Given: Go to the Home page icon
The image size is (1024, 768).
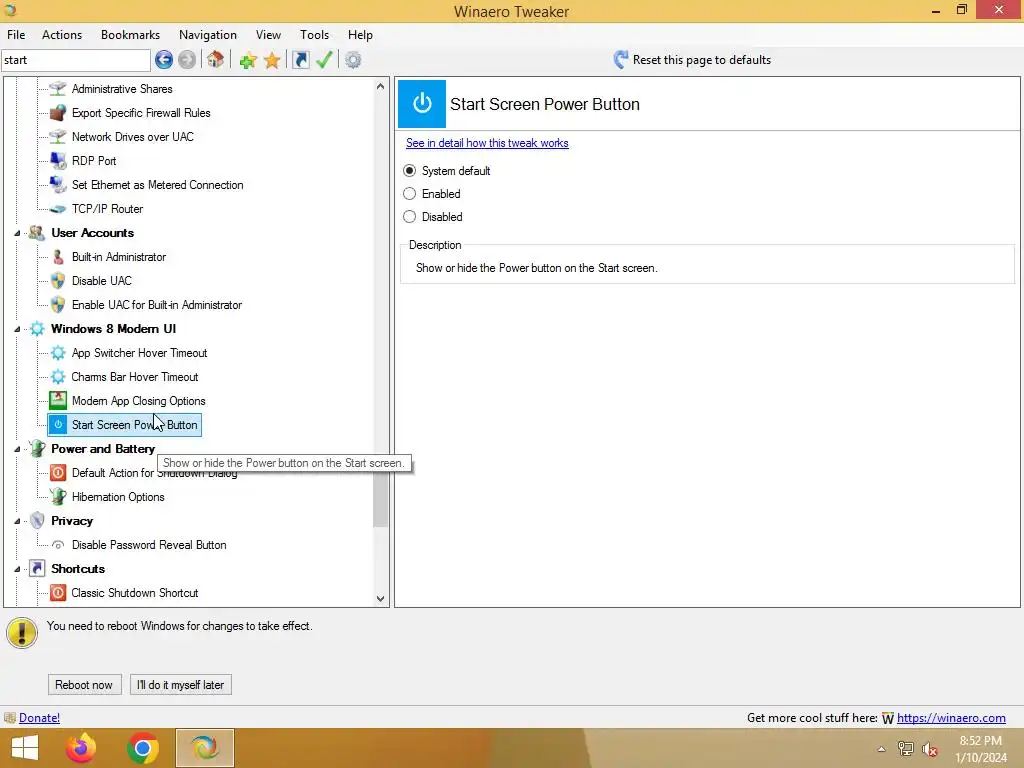Looking at the screenshot, I should pyautogui.click(x=216, y=60).
